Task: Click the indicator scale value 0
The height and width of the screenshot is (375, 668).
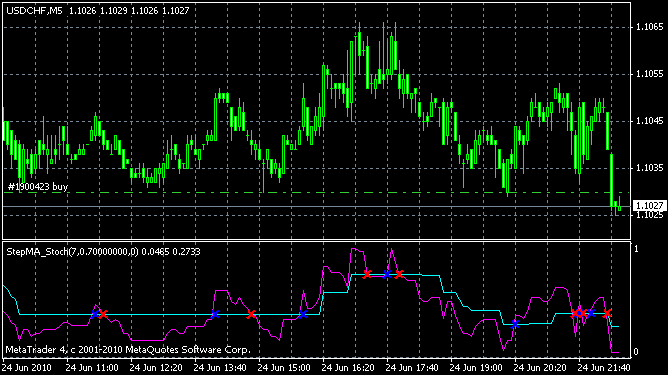Action: (x=636, y=352)
